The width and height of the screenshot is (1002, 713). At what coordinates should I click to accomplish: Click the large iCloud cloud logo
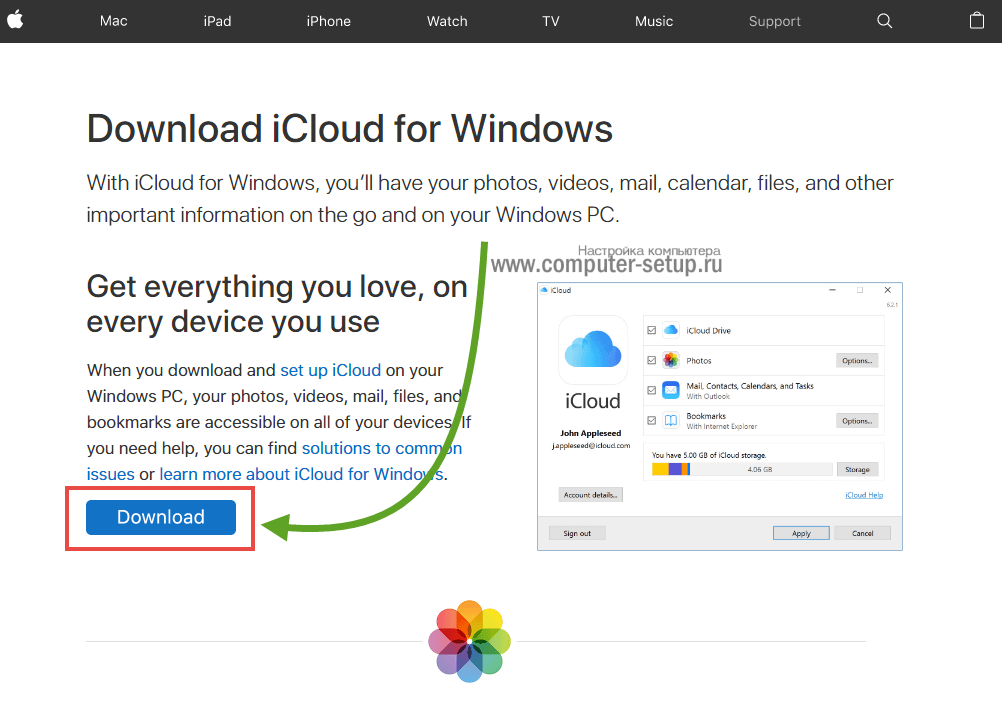coord(593,351)
